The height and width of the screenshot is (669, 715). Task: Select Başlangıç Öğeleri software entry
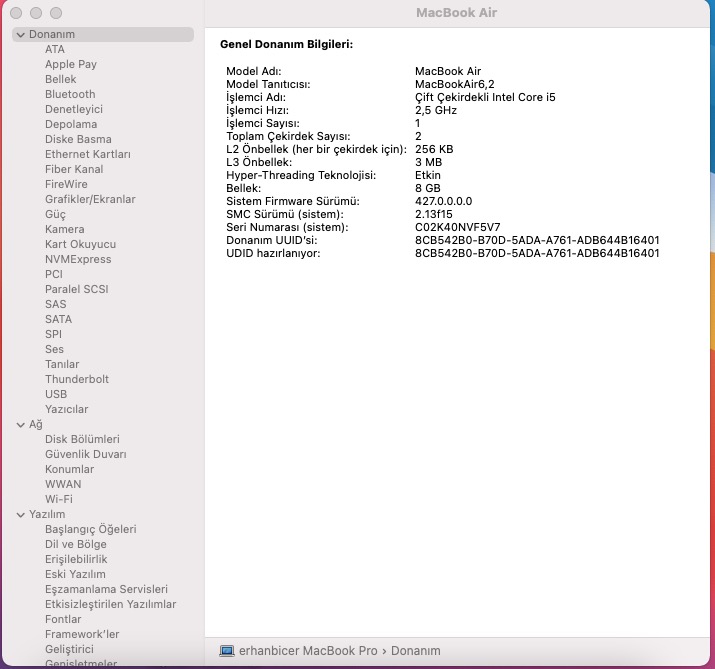click(x=90, y=529)
